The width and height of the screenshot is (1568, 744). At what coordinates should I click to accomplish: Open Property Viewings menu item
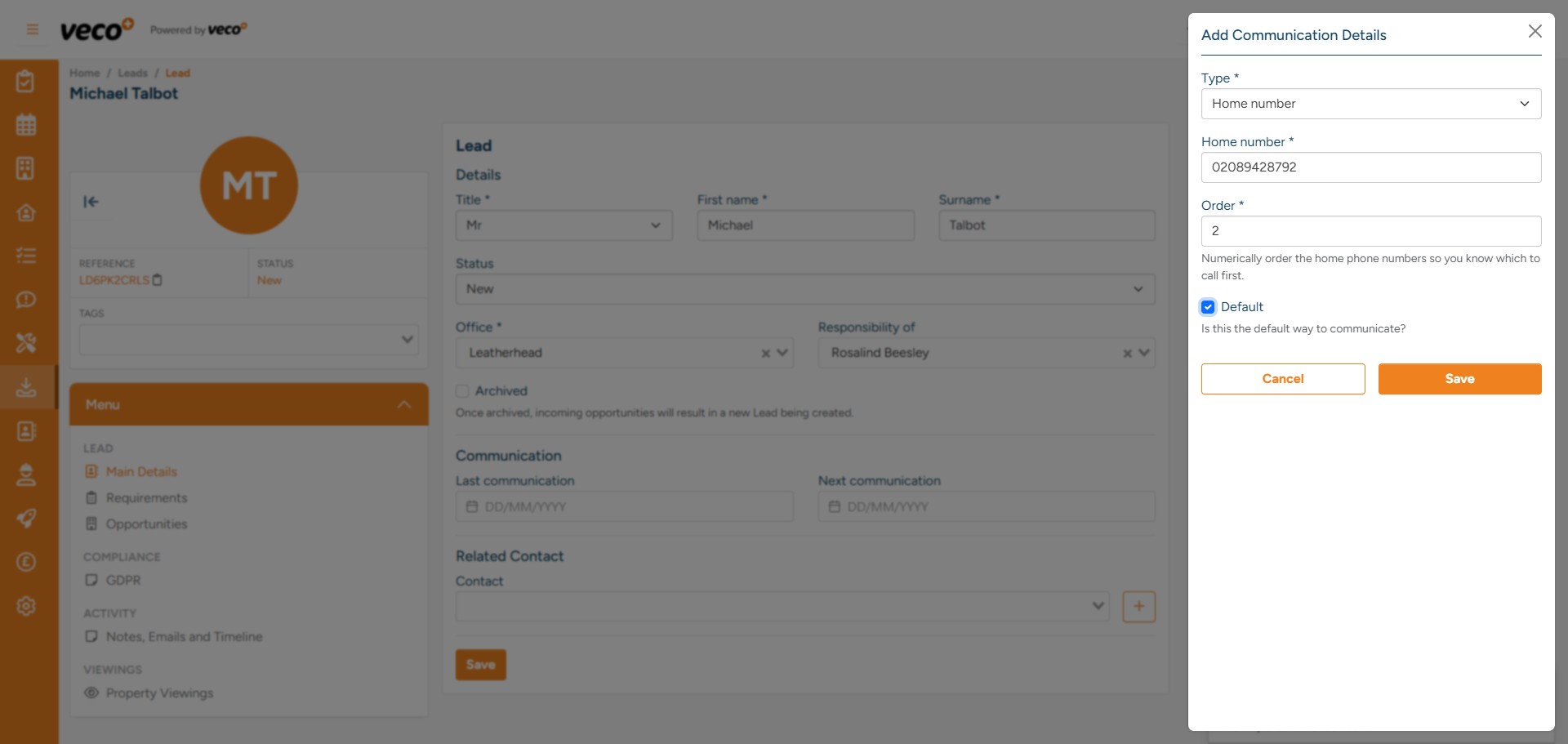(159, 693)
